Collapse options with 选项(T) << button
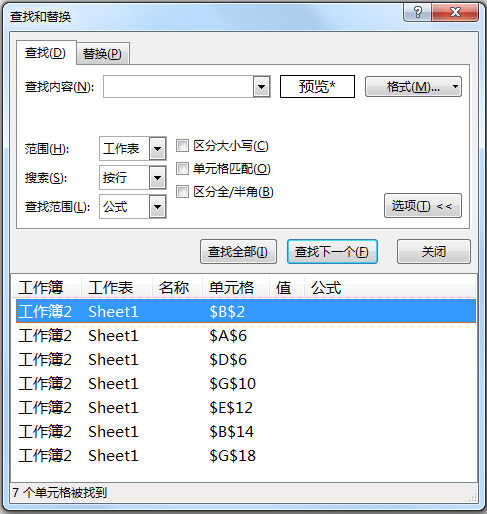The width and height of the screenshot is (487, 514). click(x=423, y=206)
